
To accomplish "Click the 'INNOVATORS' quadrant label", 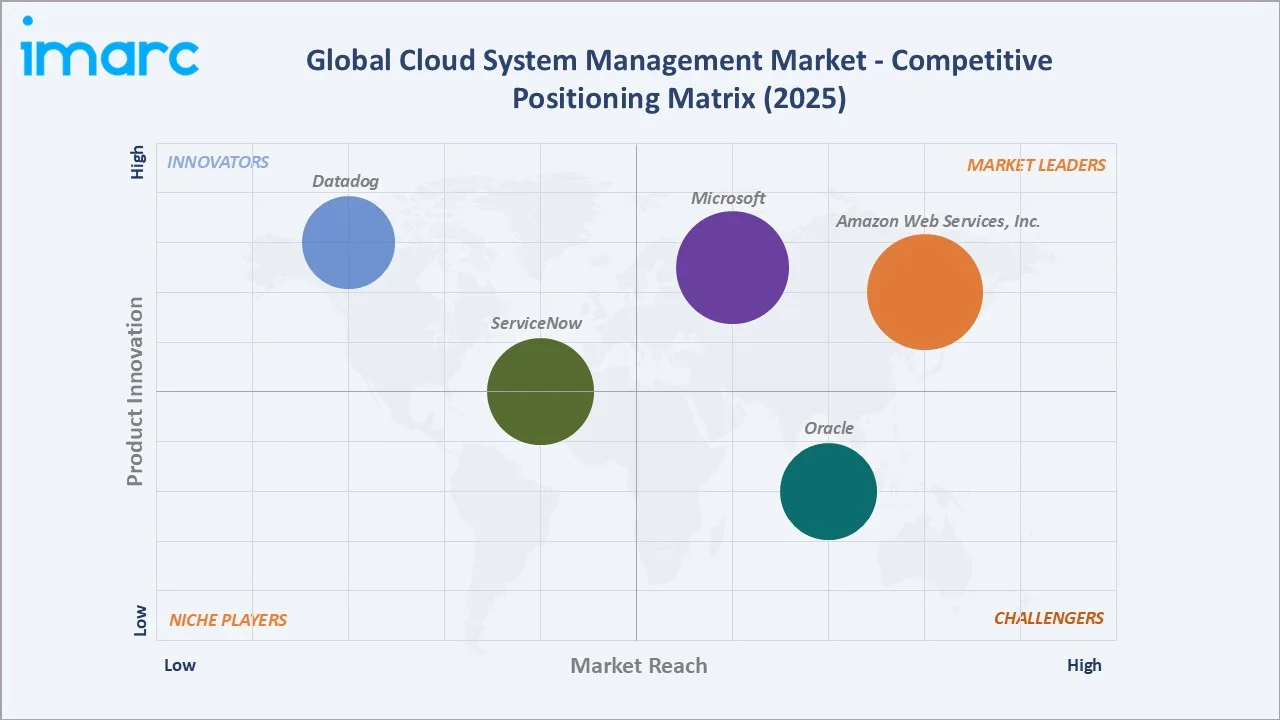I will pyautogui.click(x=218, y=162).
